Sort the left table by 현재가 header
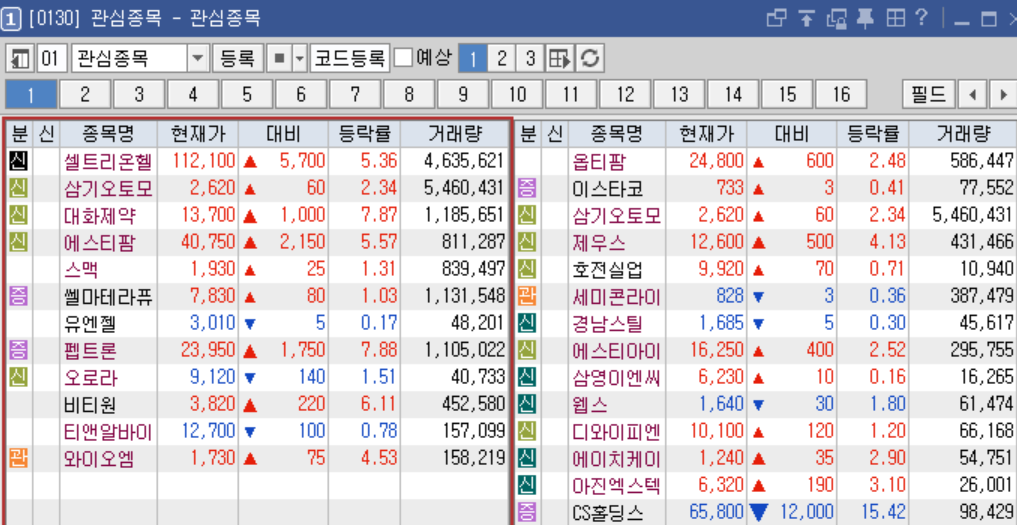1017x525 pixels. click(198, 134)
